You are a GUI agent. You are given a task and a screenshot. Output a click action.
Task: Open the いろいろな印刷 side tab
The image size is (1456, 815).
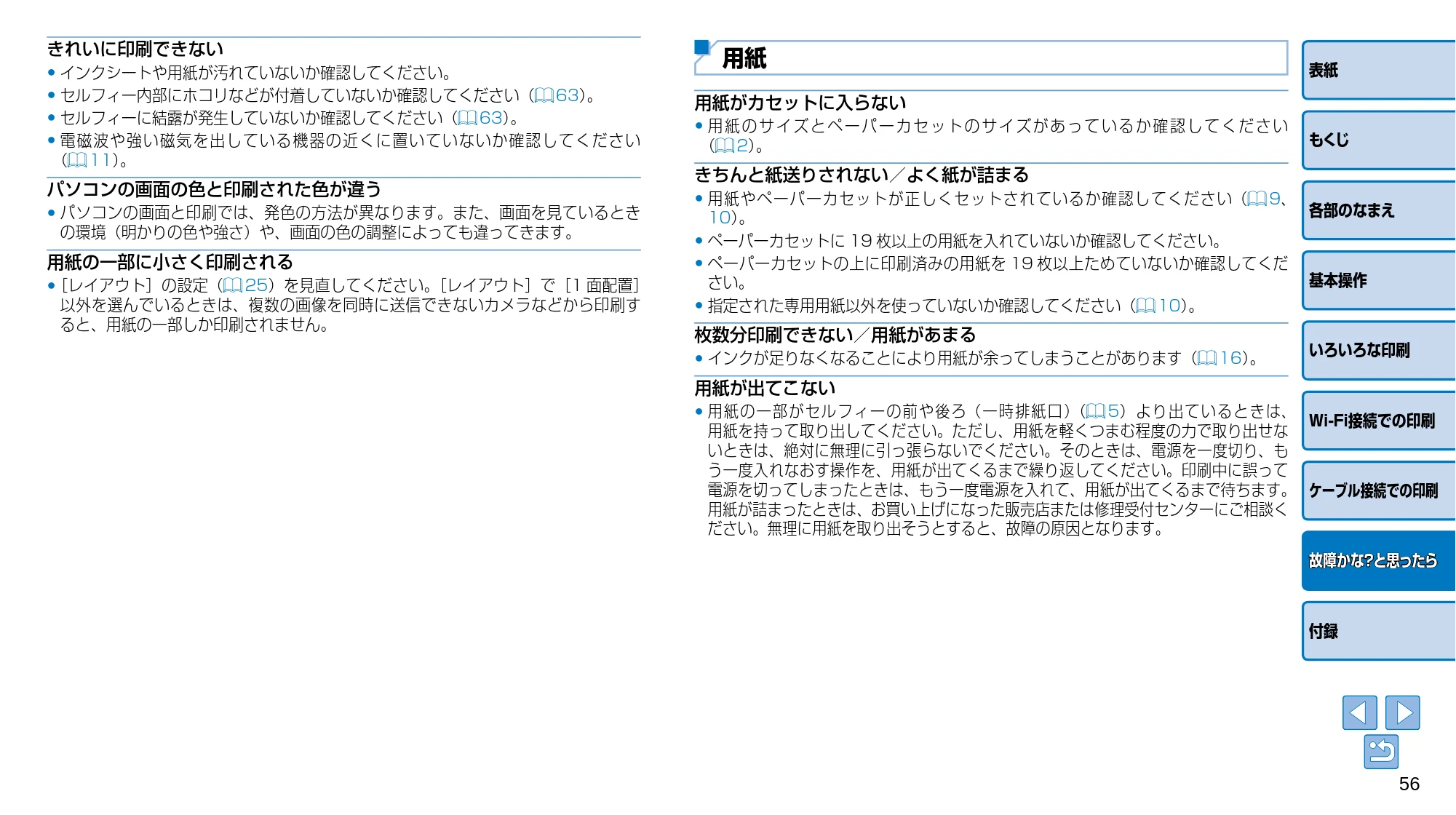[1379, 350]
